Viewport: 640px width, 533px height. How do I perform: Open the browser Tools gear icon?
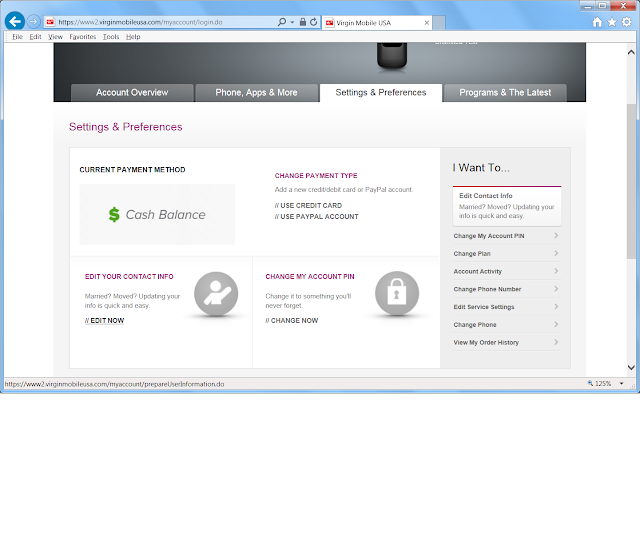coord(627,22)
